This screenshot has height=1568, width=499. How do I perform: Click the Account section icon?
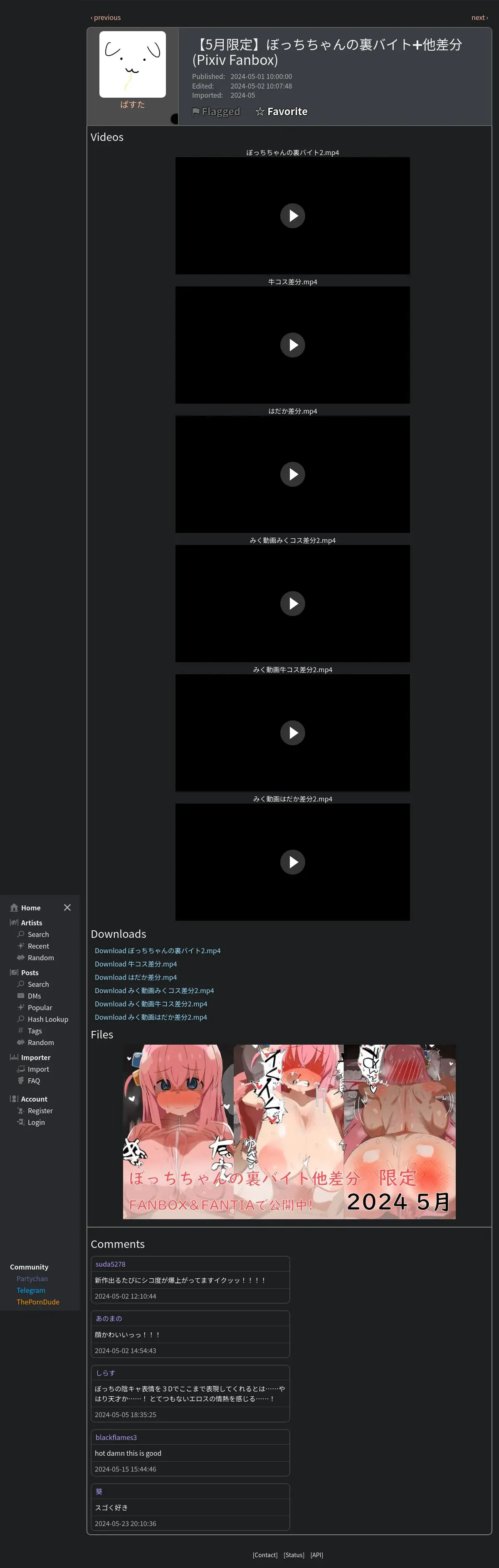coord(14,1099)
